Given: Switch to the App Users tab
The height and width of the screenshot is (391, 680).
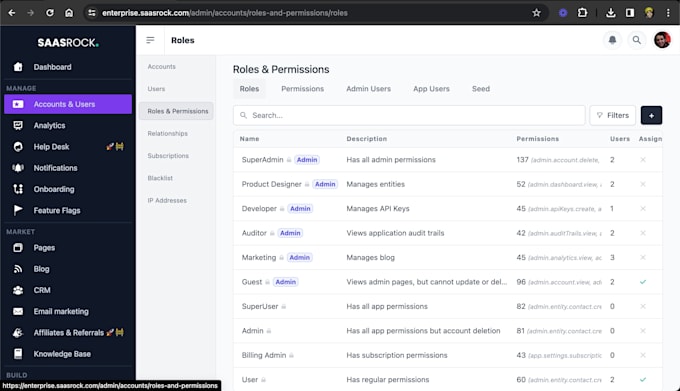Looking at the screenshot, I should click(431, 88).
